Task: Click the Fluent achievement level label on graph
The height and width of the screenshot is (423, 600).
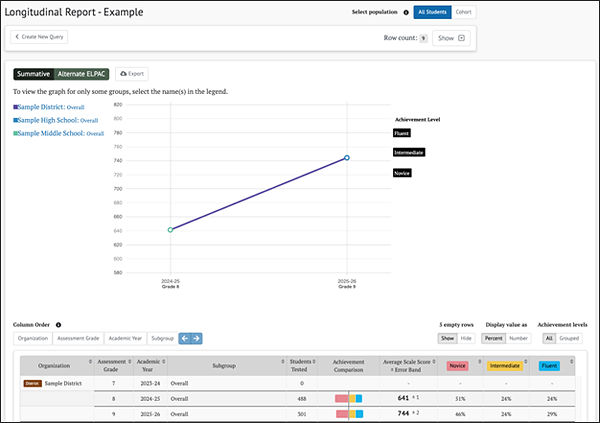Action: (x=402, y=133)
